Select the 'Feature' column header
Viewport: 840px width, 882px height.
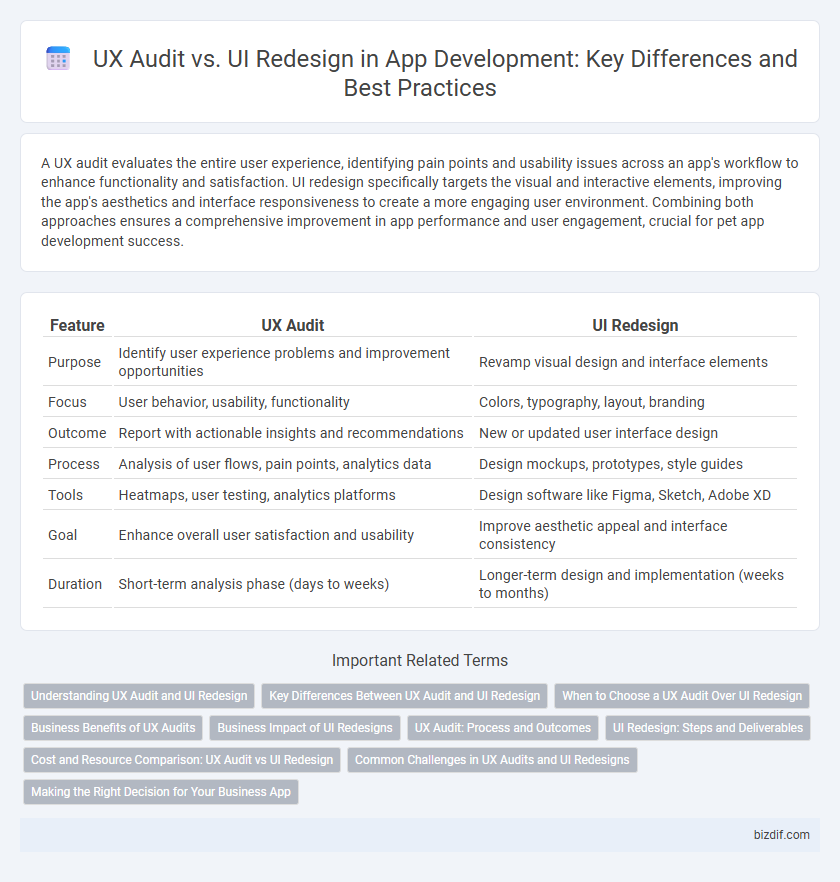pos(76,325)
